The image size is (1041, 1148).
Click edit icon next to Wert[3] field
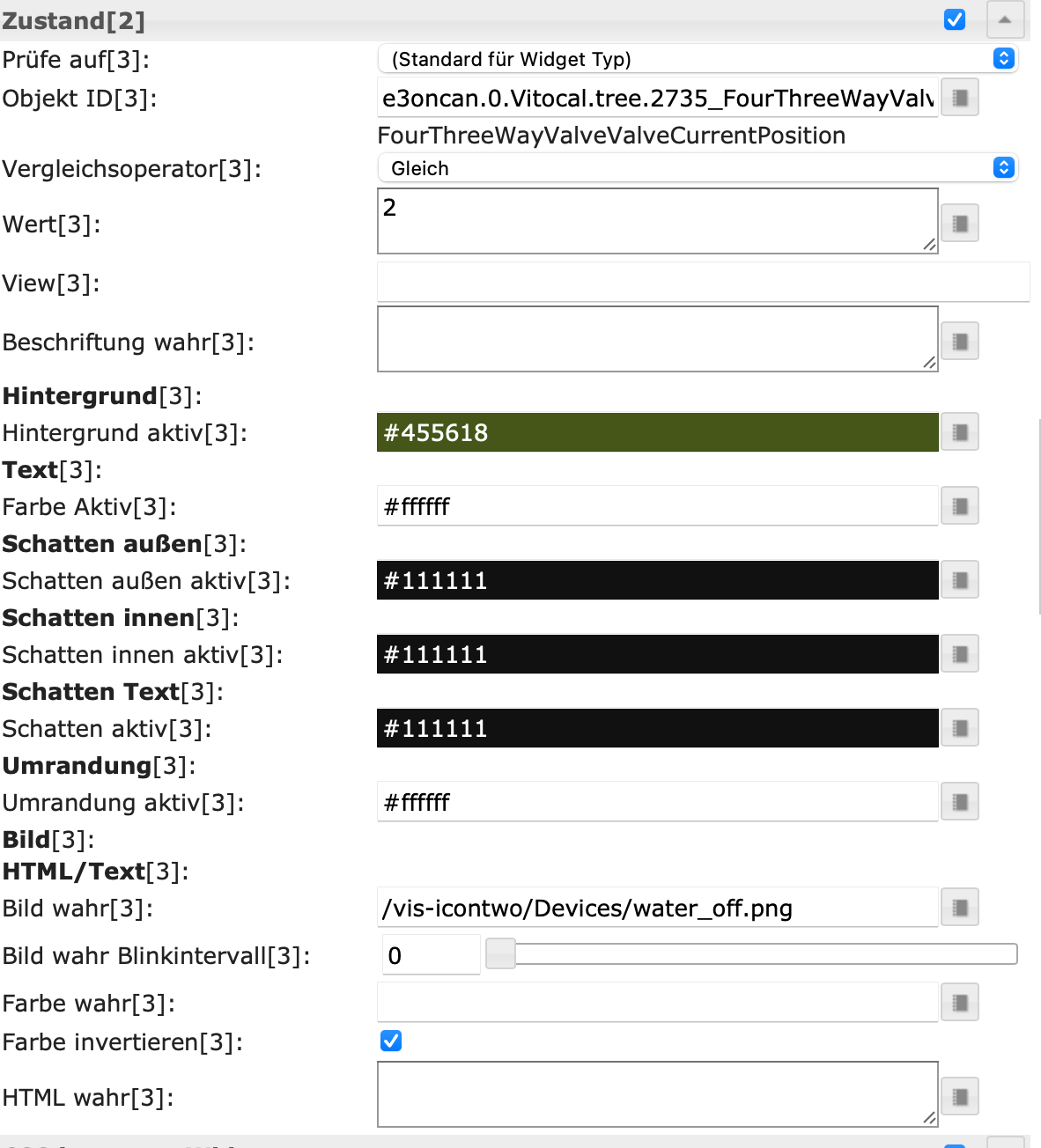click(960, 223)
